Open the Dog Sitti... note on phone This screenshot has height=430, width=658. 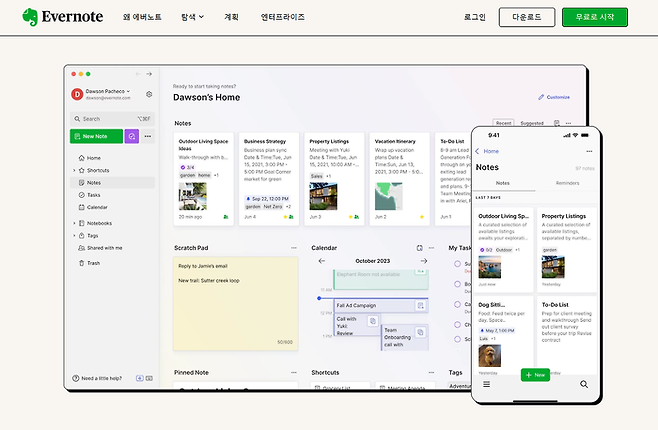[x=504, y=335]
